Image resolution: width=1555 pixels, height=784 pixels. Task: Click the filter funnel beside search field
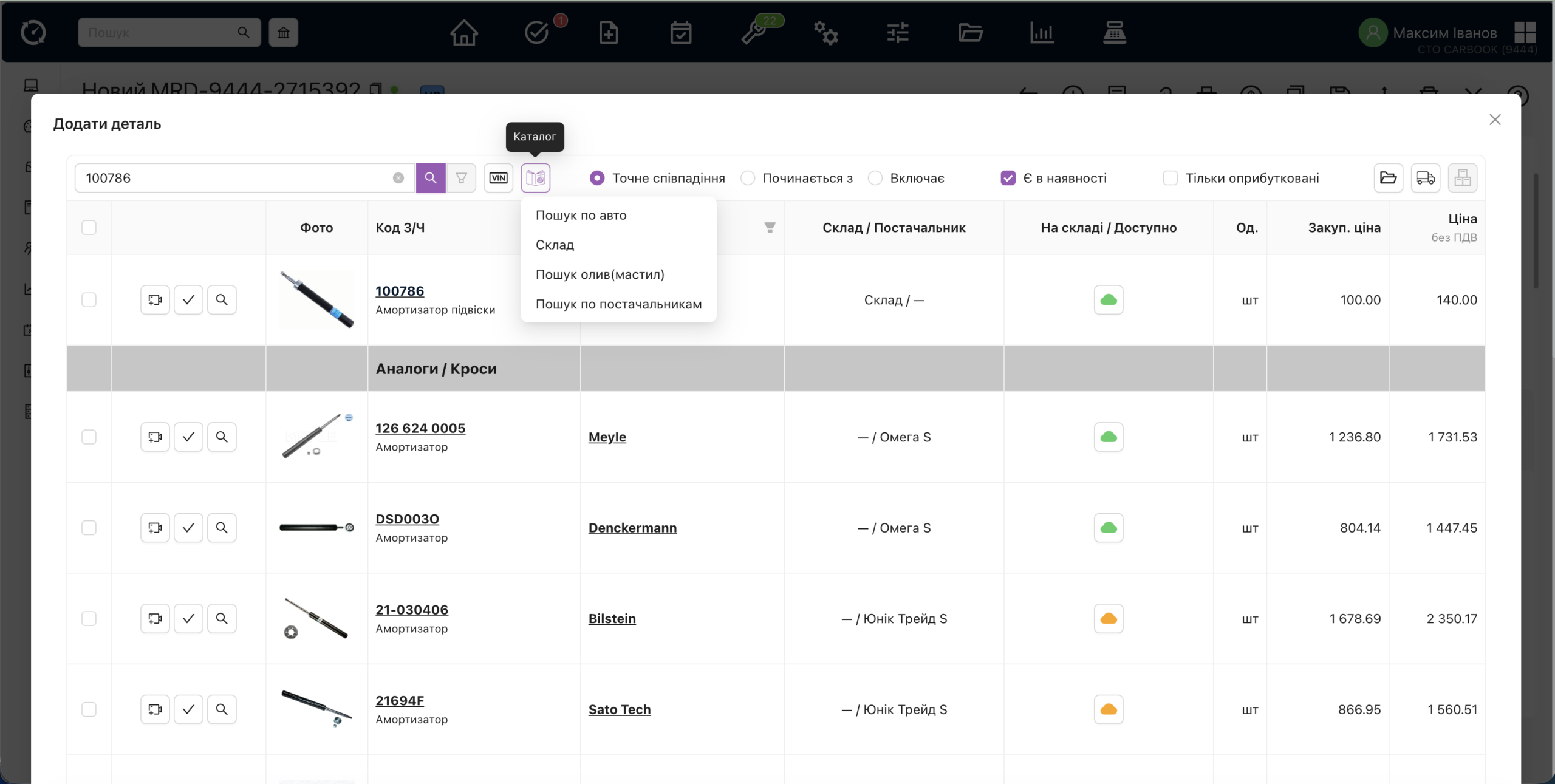pyautogui.click(x=462, y=178)
